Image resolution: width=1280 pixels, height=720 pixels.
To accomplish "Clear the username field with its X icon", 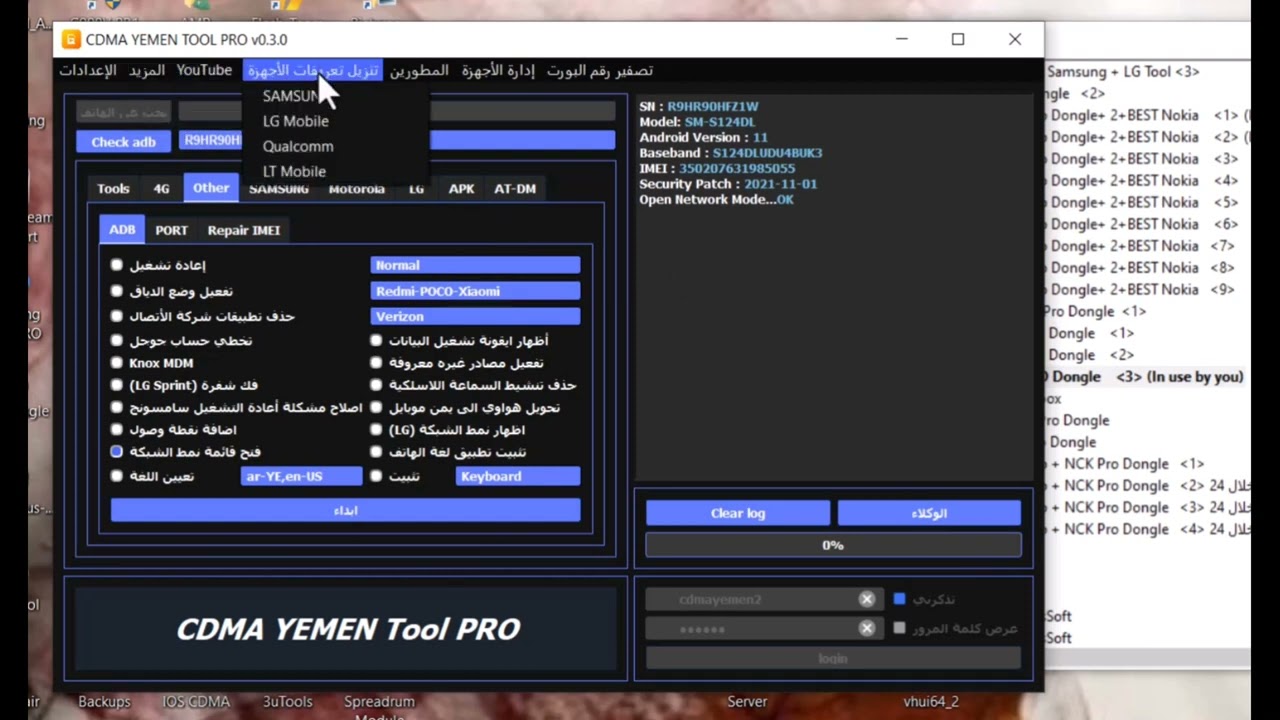I will [866, 599].
